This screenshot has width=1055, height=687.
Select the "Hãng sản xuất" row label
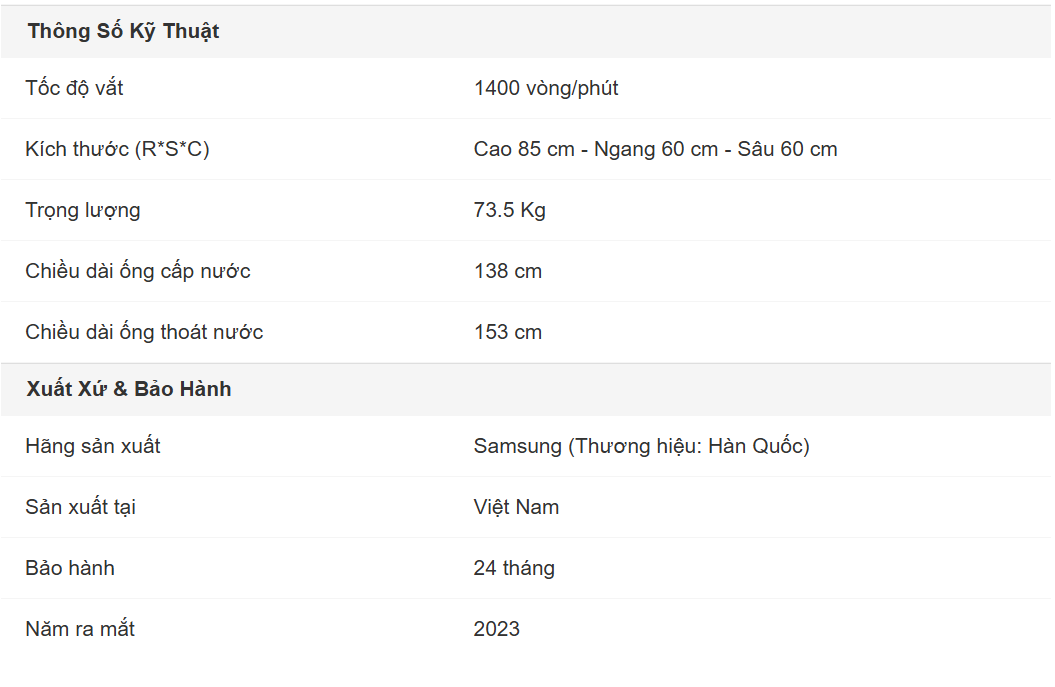click(93, 446)
